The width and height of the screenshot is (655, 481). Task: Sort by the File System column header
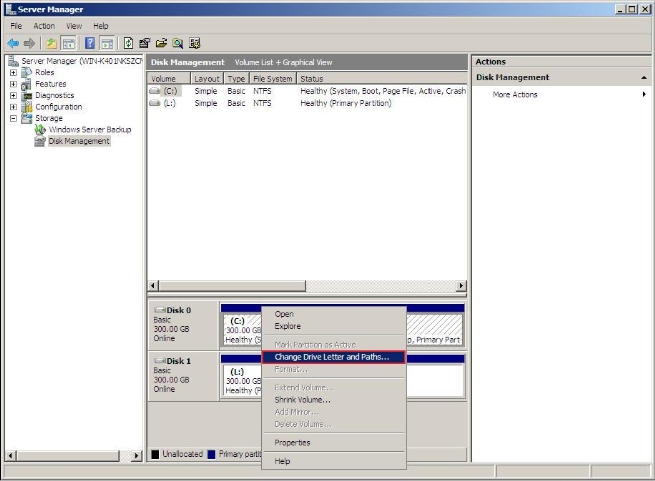(x=273, y=79)
